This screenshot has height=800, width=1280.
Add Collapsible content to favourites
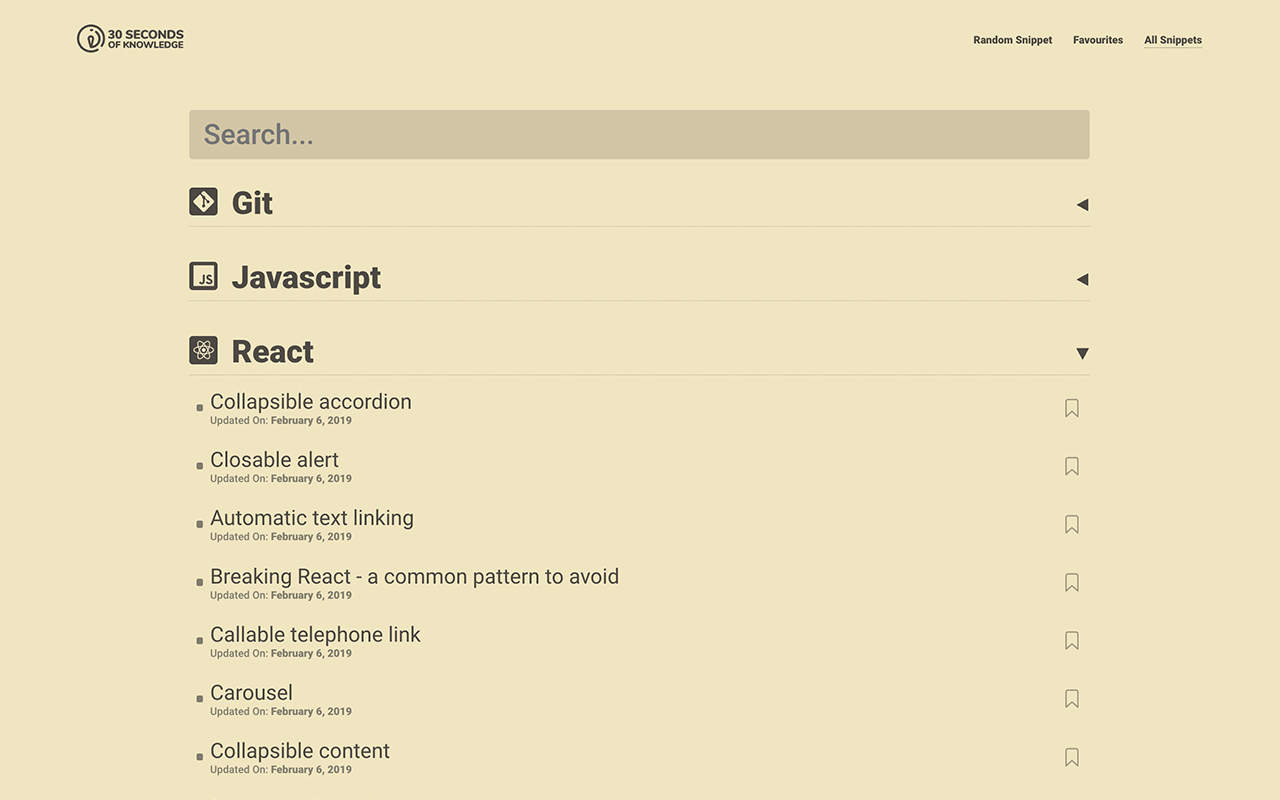1071,757
